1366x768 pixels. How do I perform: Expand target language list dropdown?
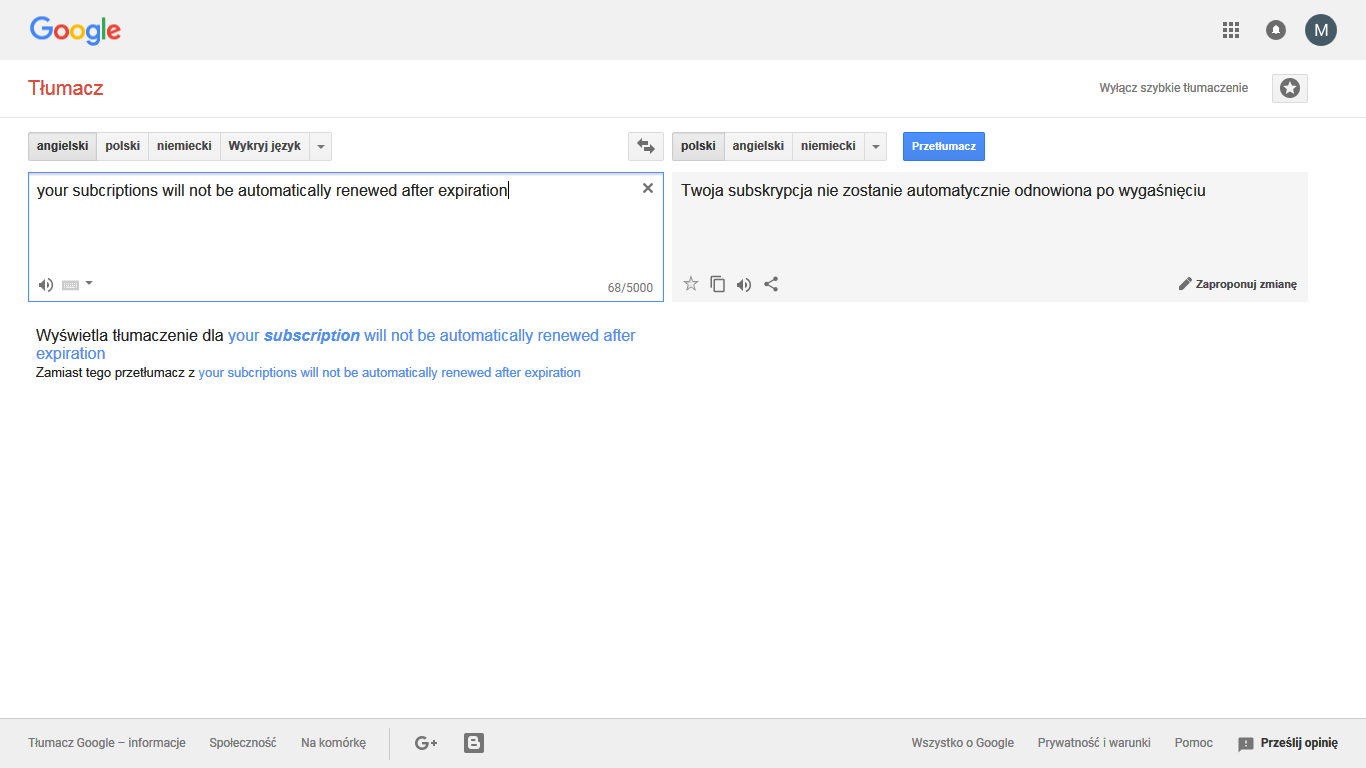tap(876, 146)
